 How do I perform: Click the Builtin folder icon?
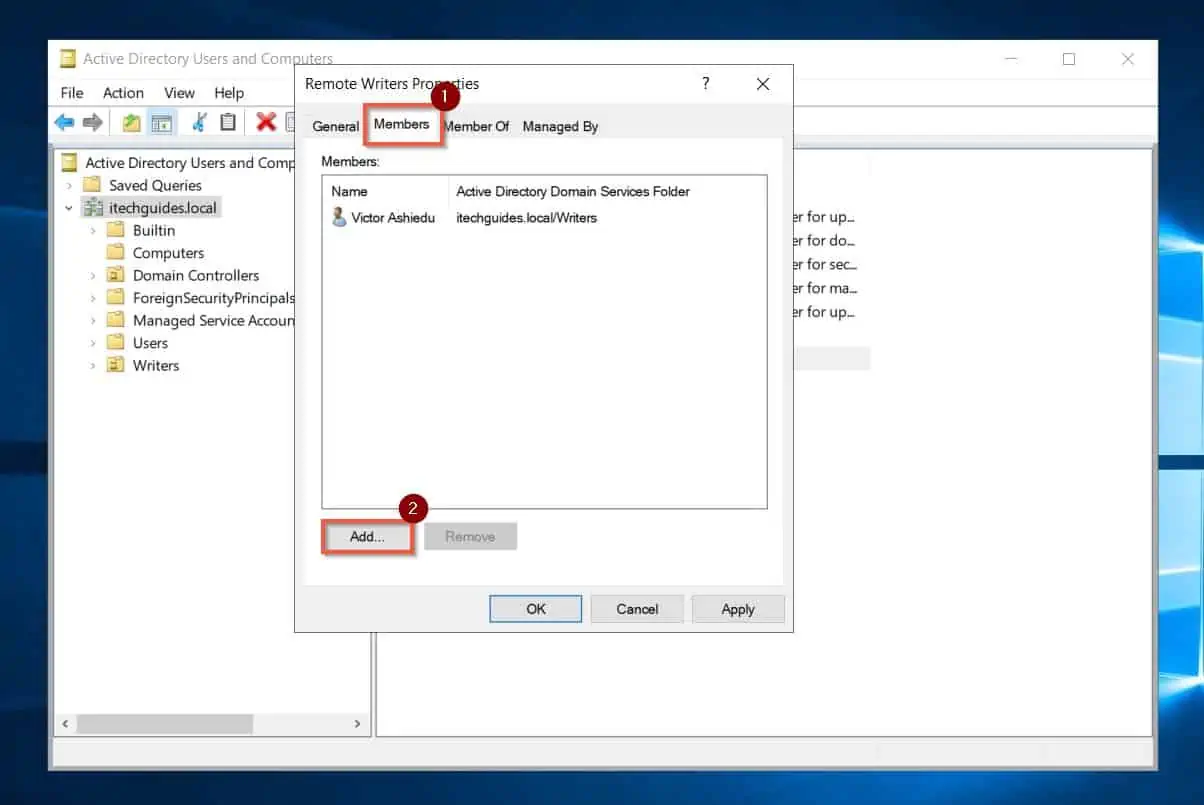[116, 230]
